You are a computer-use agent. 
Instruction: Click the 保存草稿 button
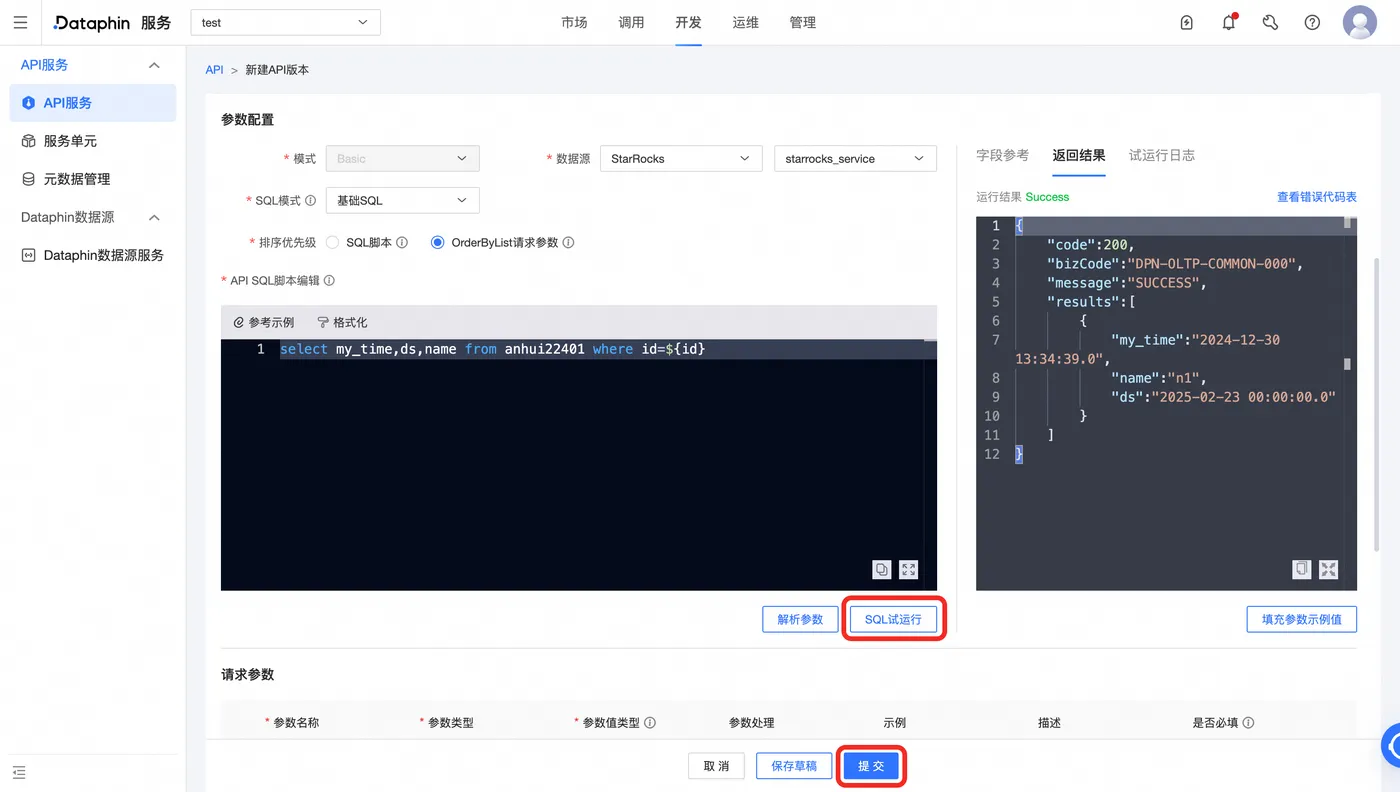coord(794,766)
